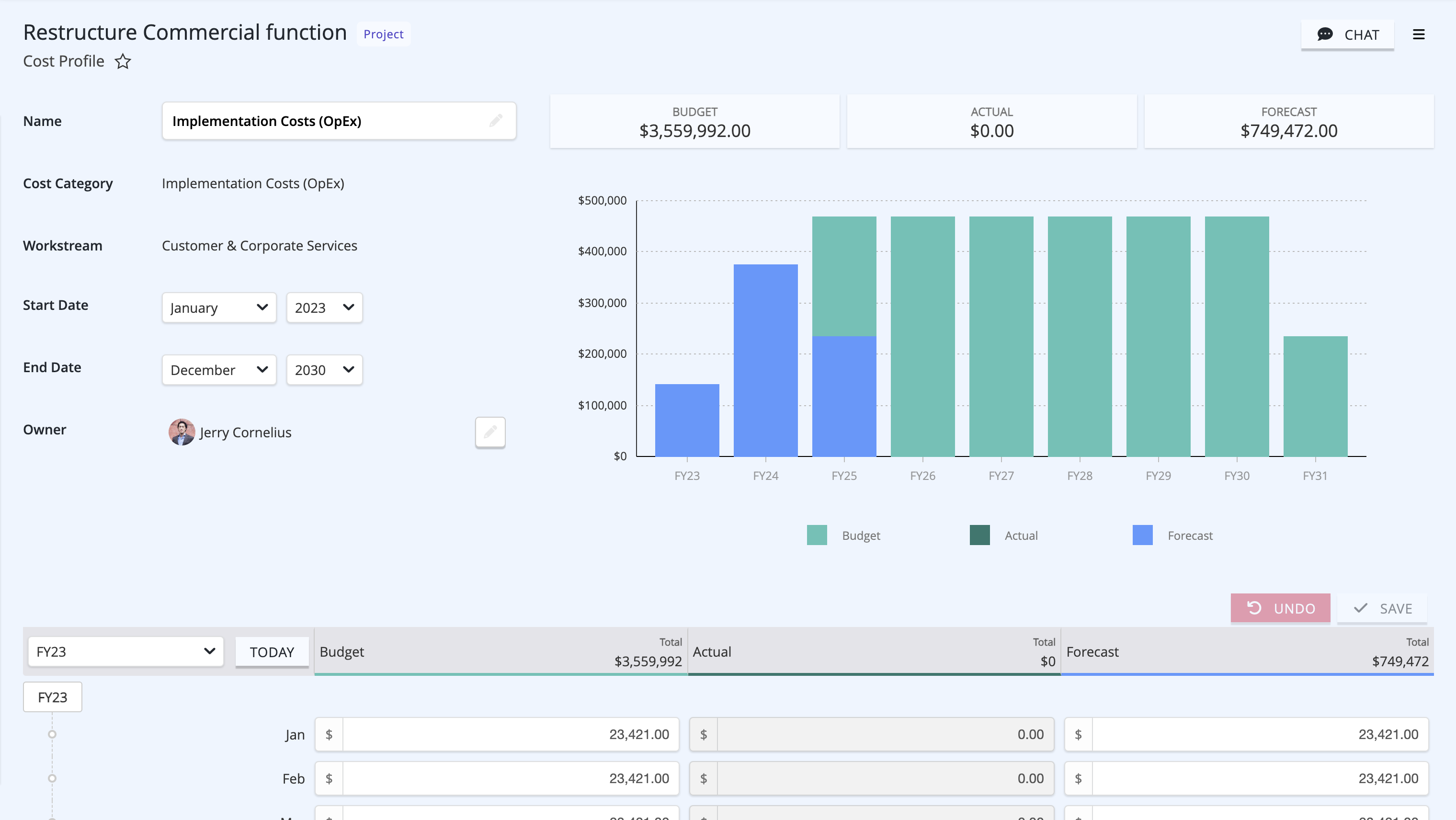Click the chat bubble icon
1456x820 pixels.
point(1325,34)
